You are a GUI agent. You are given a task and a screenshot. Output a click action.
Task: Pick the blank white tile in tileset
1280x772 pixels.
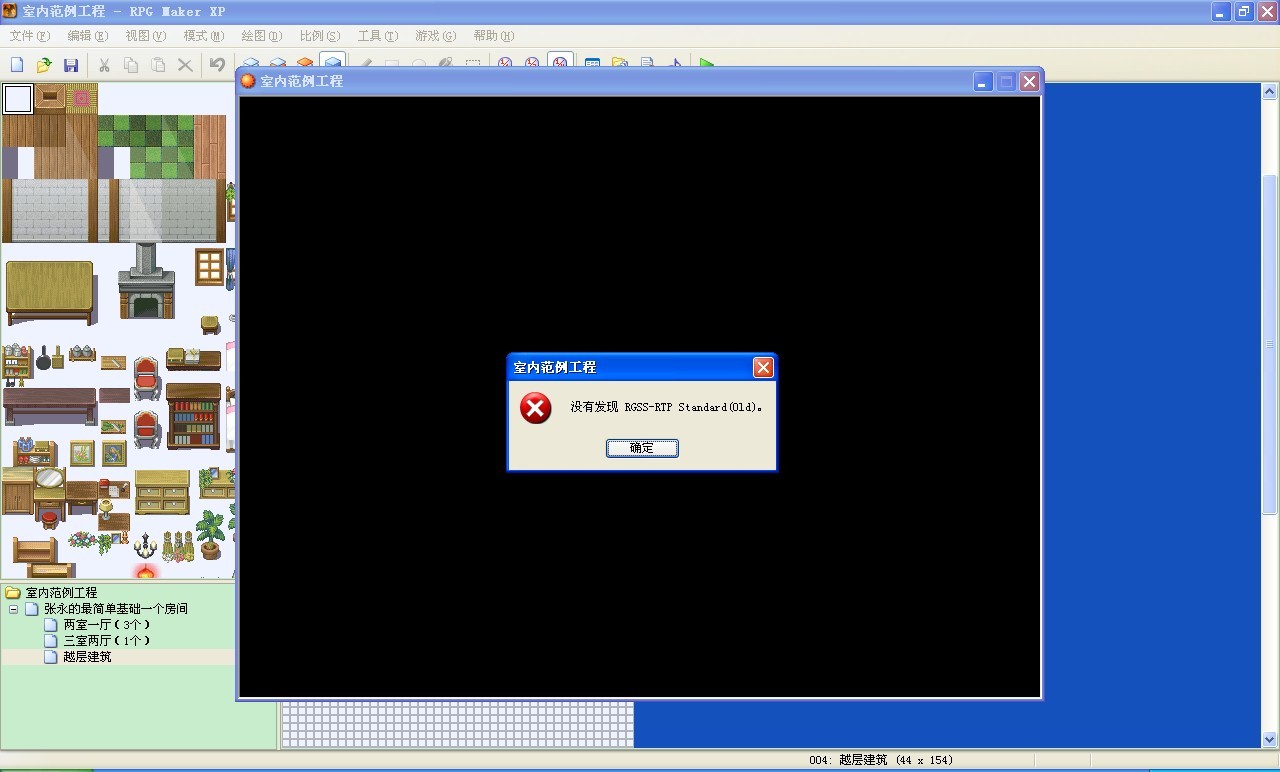pyautogui.click(x=18, y=99)
